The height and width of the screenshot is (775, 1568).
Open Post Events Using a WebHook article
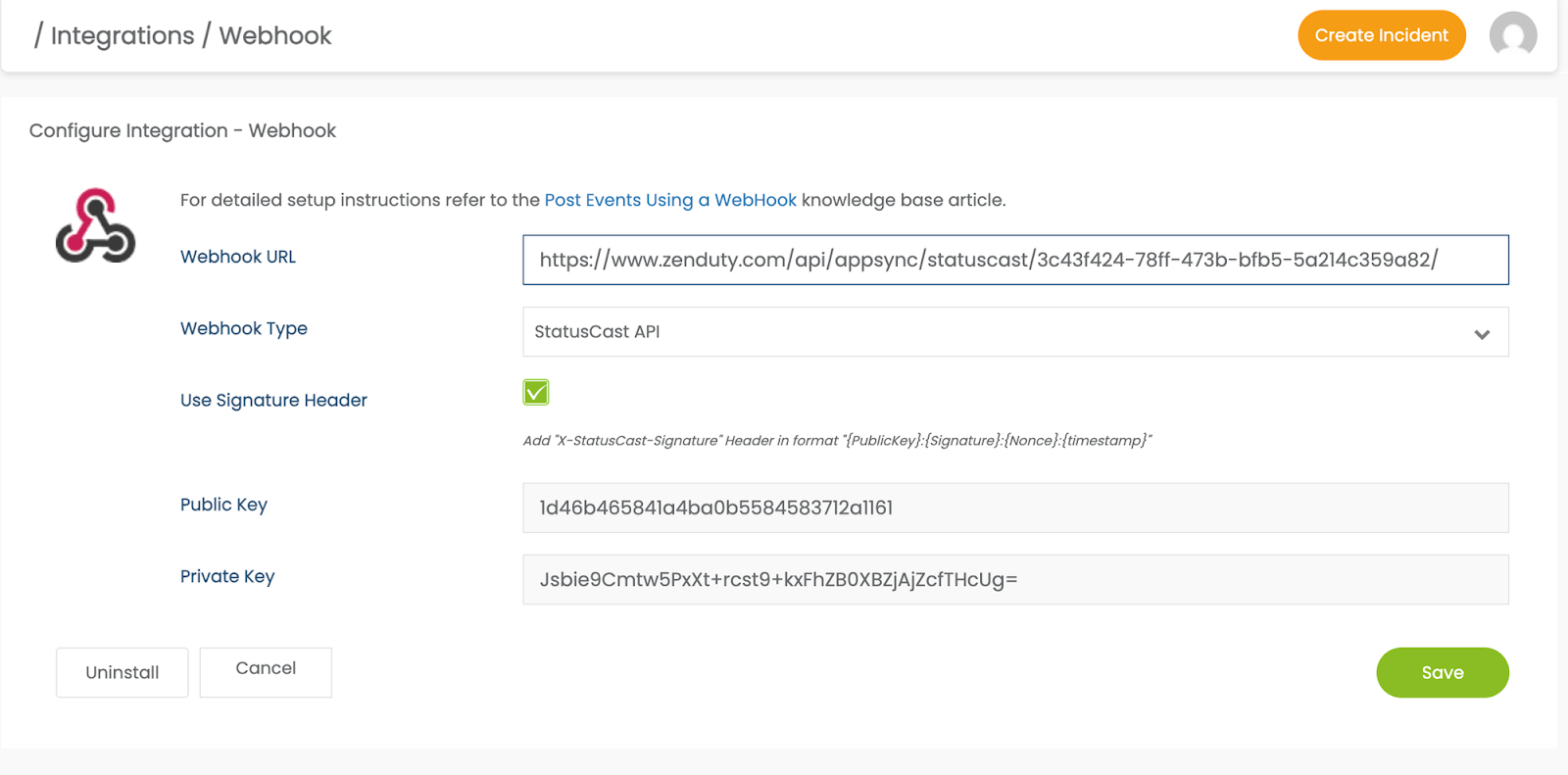[670, 200]
